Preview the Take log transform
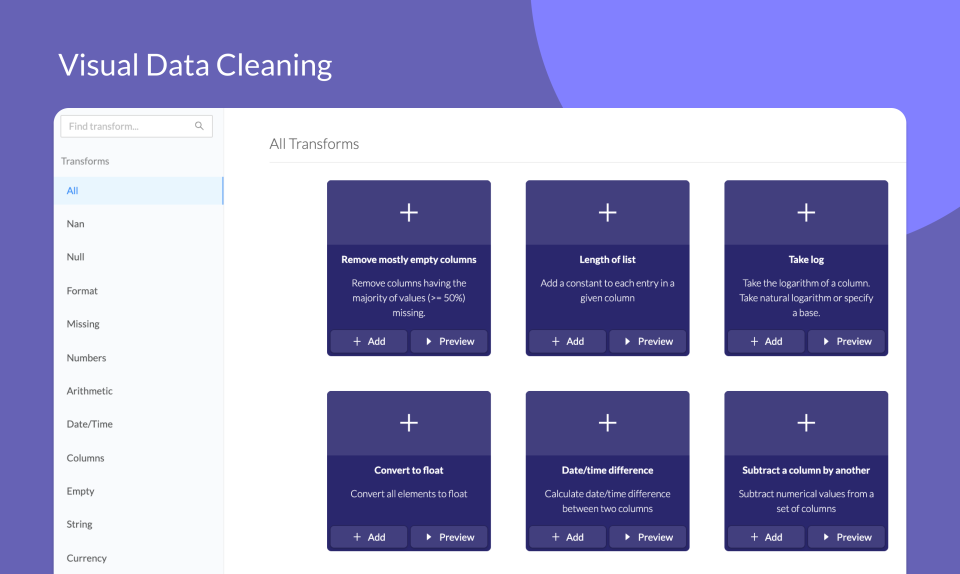 coord(846,341)
